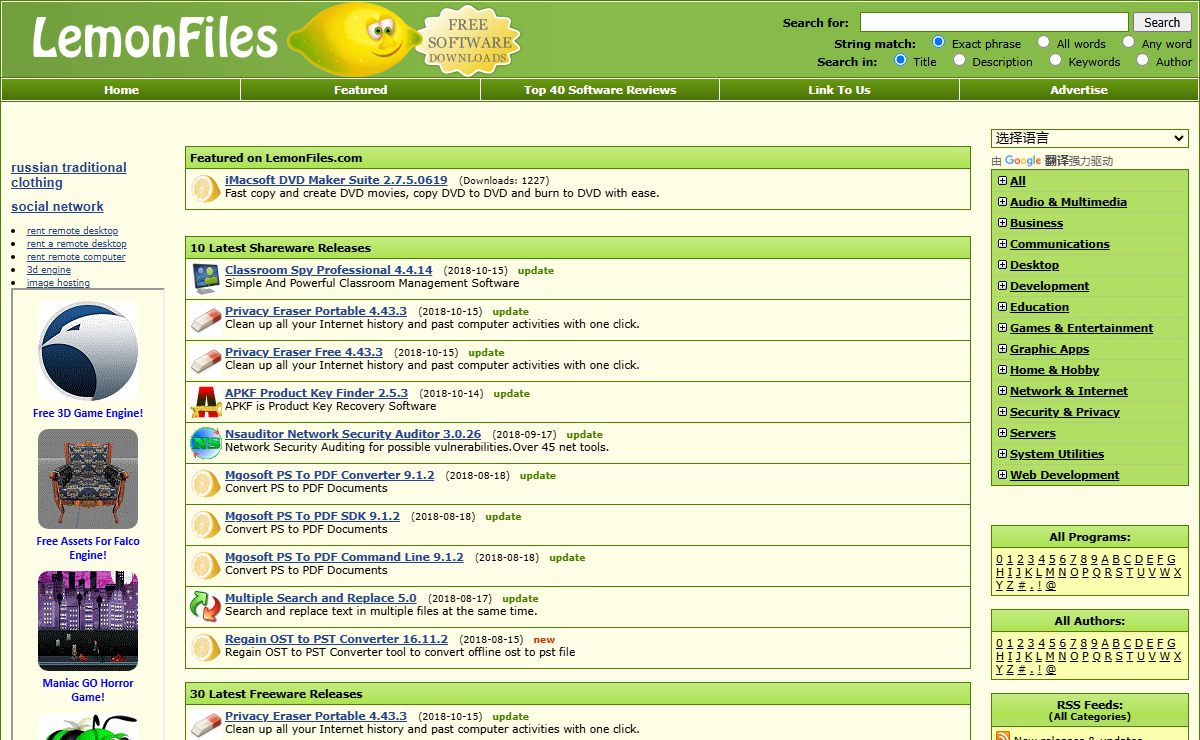The height and width of the screenshot is (740, 1200).
Task: Expand the Graphic Apps plus box
Action: pos(1002,349)
